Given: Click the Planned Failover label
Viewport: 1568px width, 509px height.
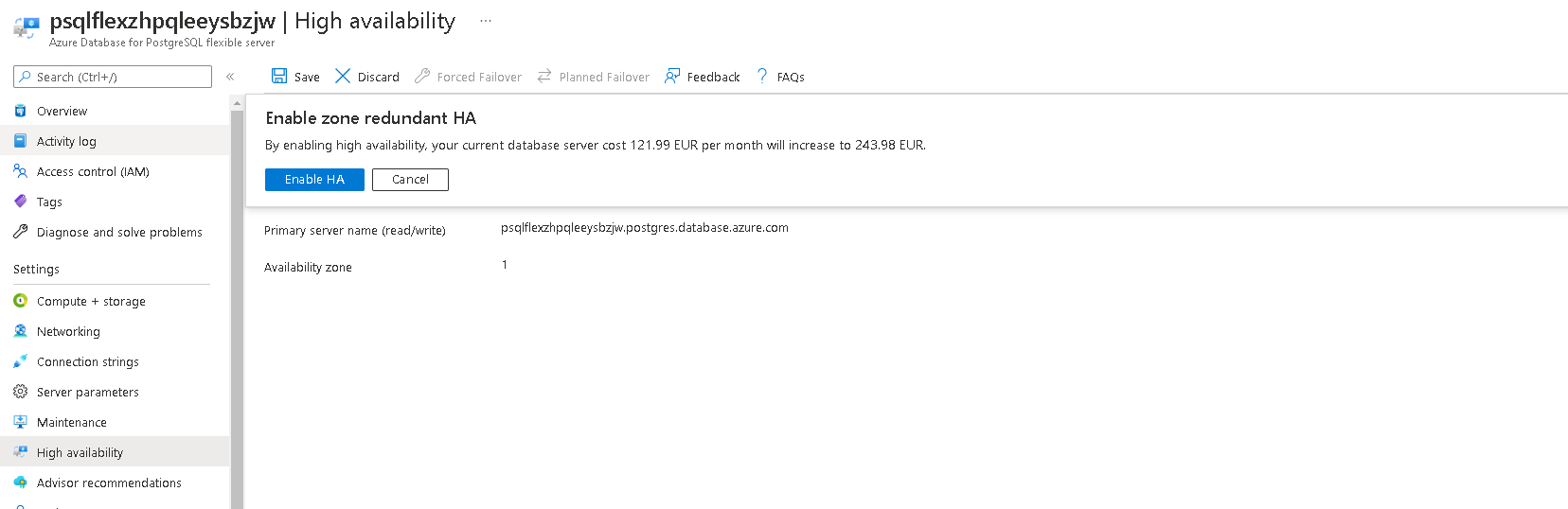Looking at the screenshot, I should (604, 78).
